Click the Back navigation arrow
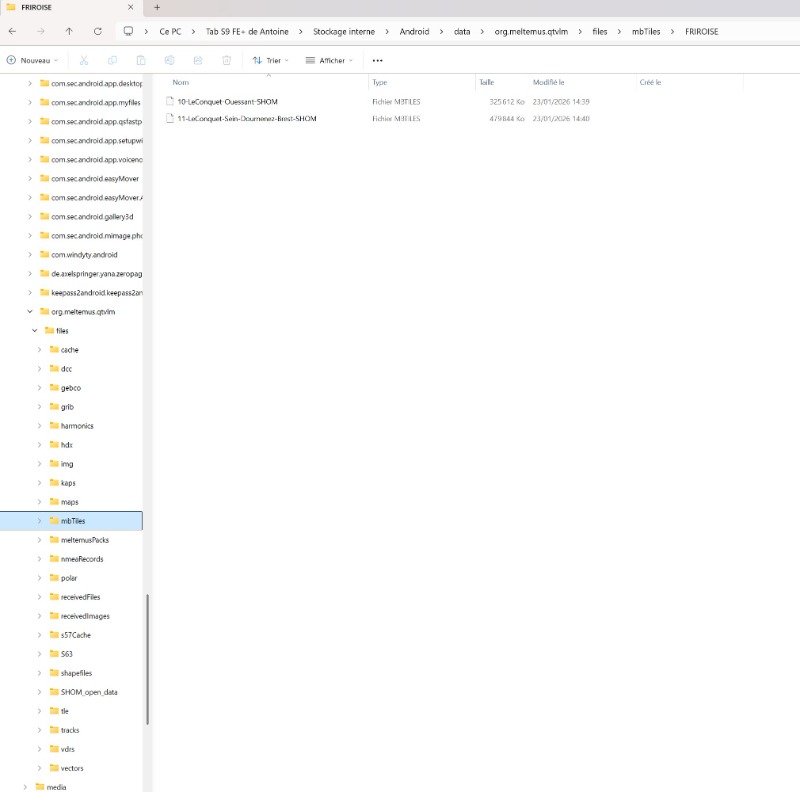The width and height of the screenshot is (800, 792). [x=12, y=31]
